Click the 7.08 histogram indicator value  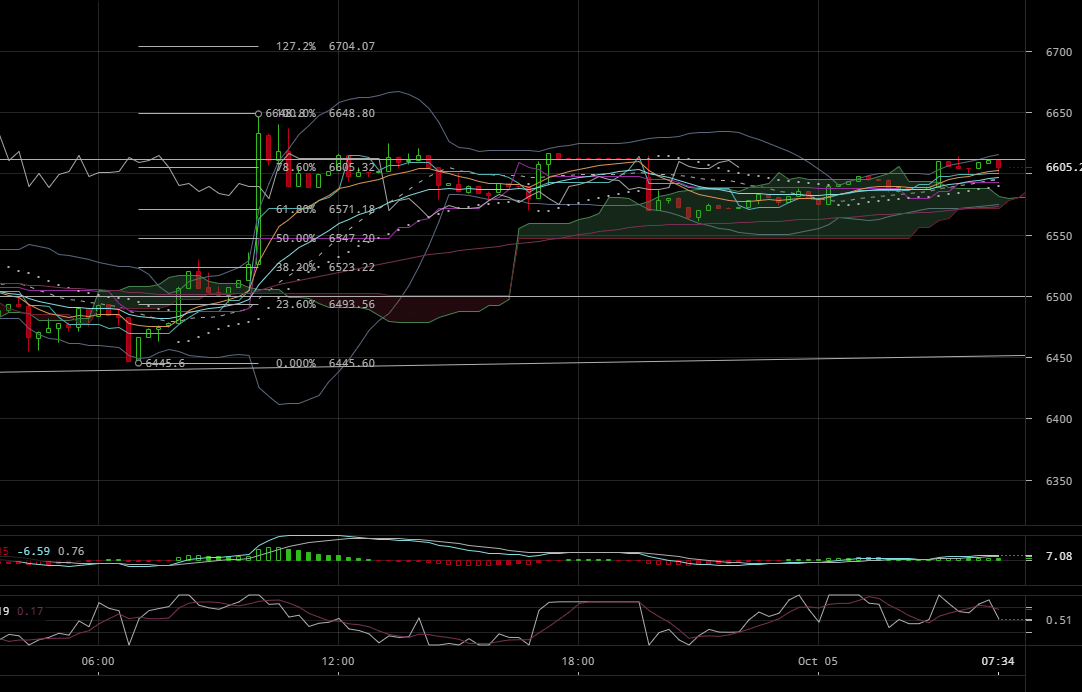[x=1058, y=556]
